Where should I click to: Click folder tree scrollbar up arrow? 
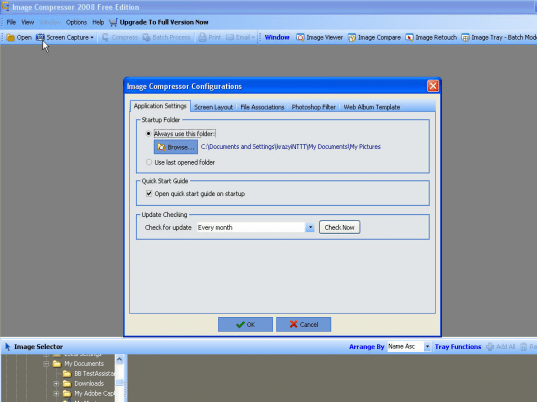(x=120, y=359)
